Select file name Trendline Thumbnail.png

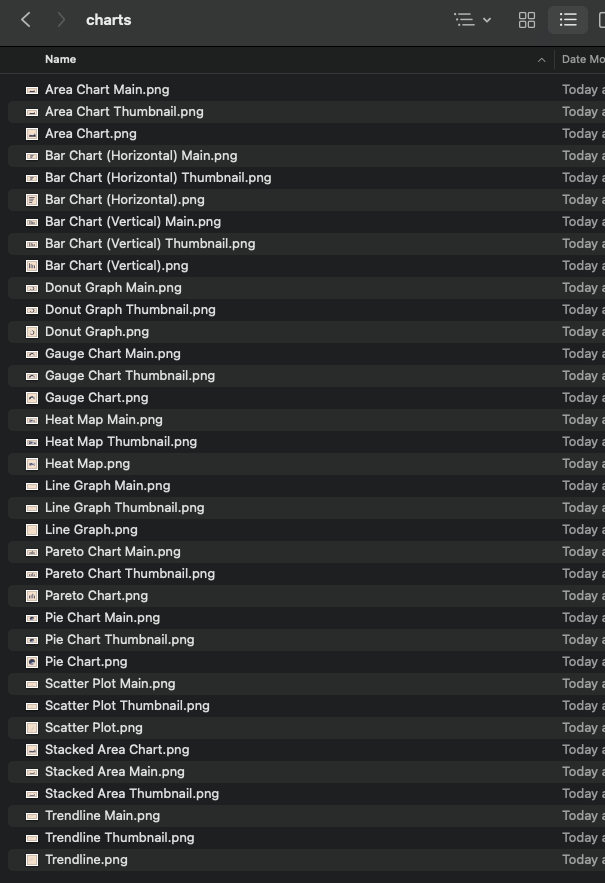click(x=119, y=837)
